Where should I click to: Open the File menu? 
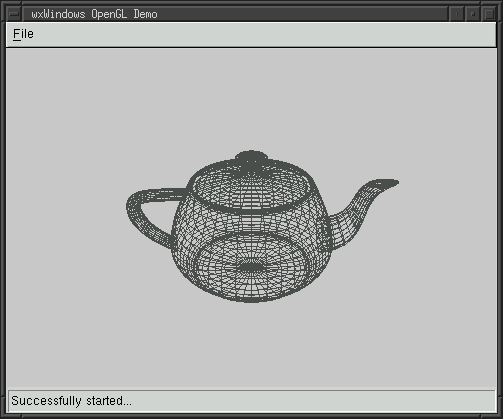click(x=23, y=34)
